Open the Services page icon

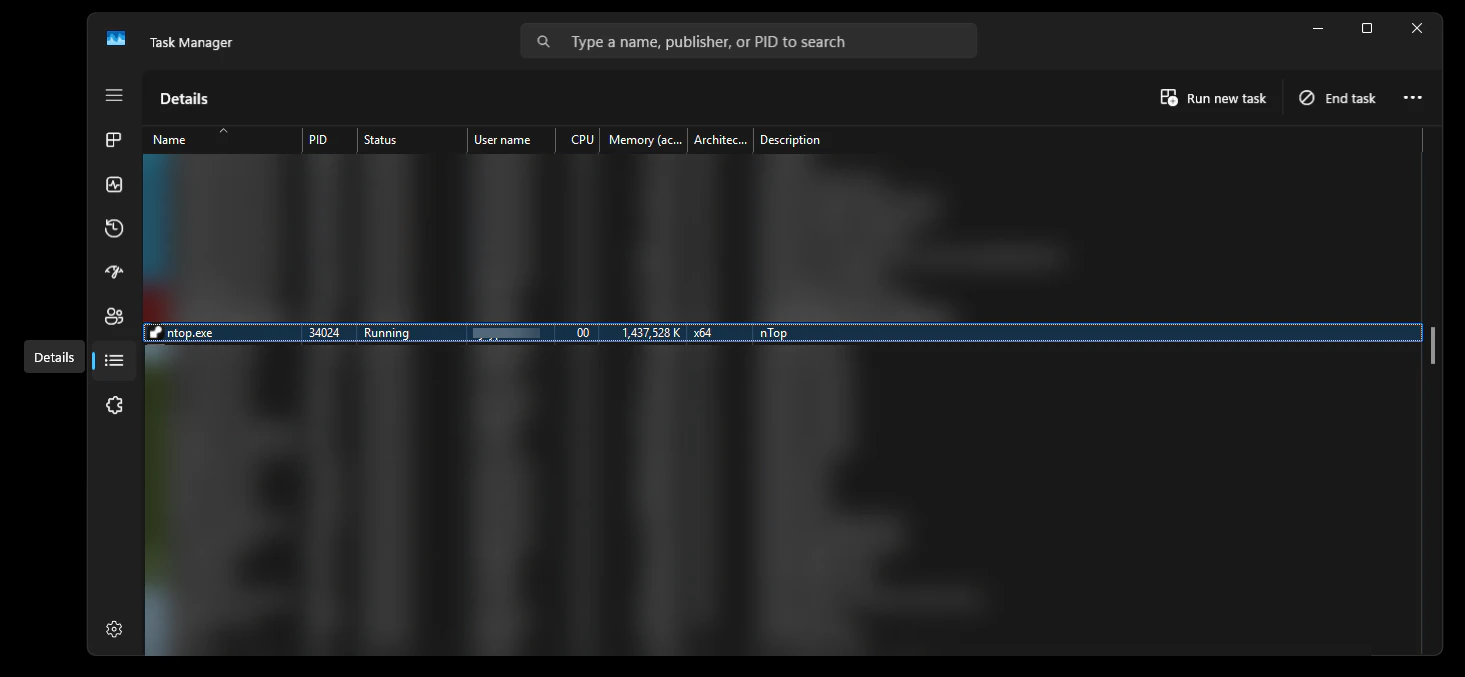[114, 405]
